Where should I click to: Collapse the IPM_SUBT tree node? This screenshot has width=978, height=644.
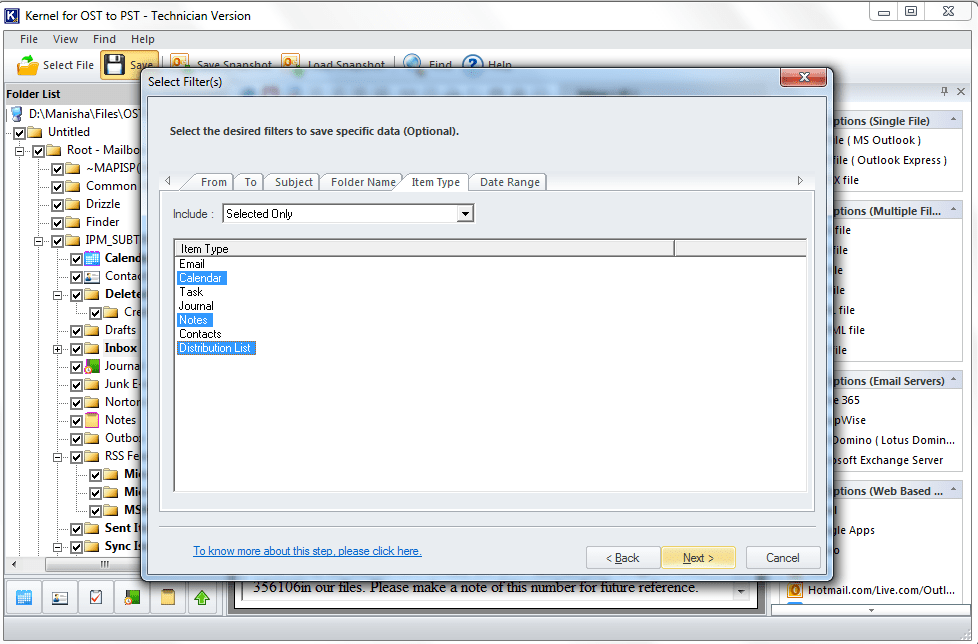[39, 241]
